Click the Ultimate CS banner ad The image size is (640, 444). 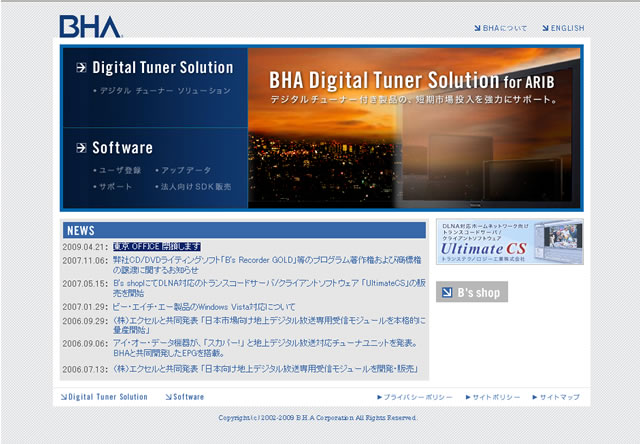510,242
